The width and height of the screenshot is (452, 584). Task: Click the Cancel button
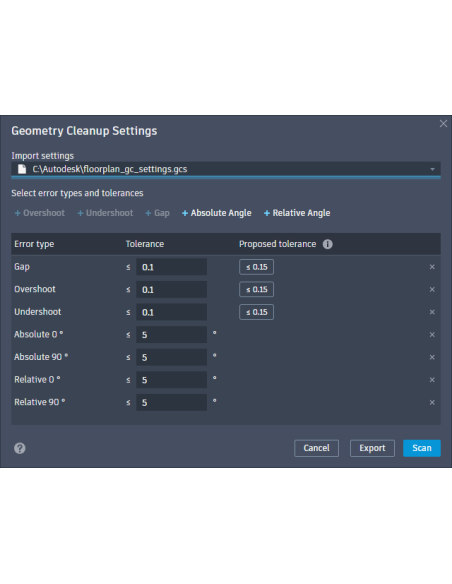pyautogui.click(x=316, y=448)
